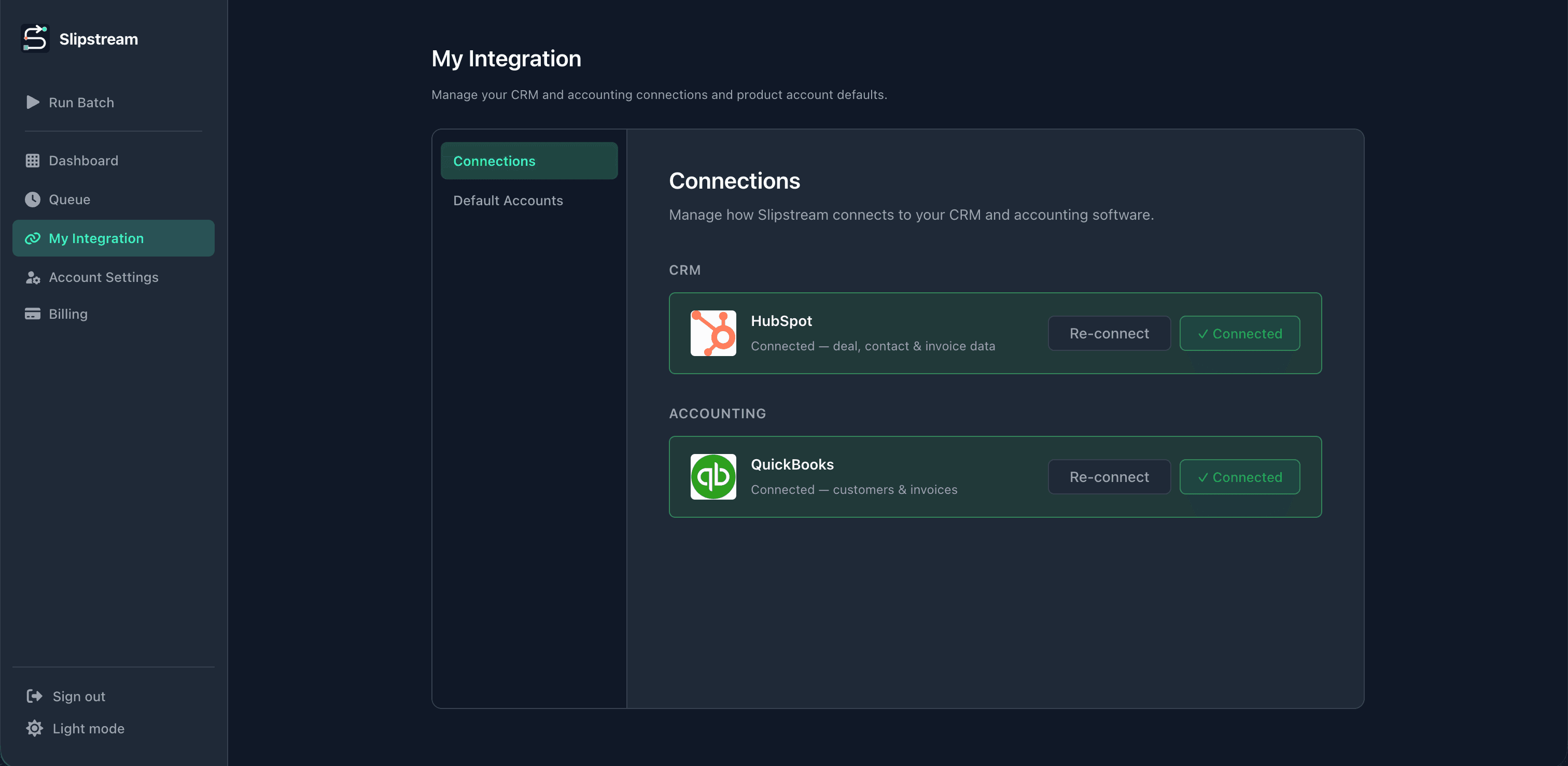Click the Sign out arrow icon
The height and width of the screenshot is (766, 1568).
click(35, 696)
